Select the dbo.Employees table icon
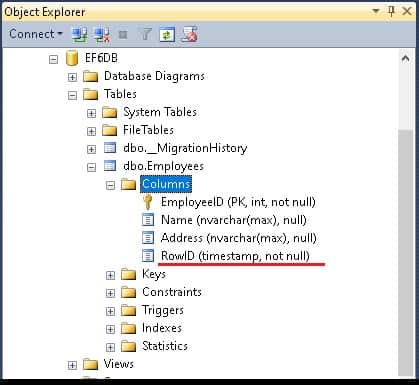This screenshot has height=385, width=419. pyautogui.click(x=110, y=166)
